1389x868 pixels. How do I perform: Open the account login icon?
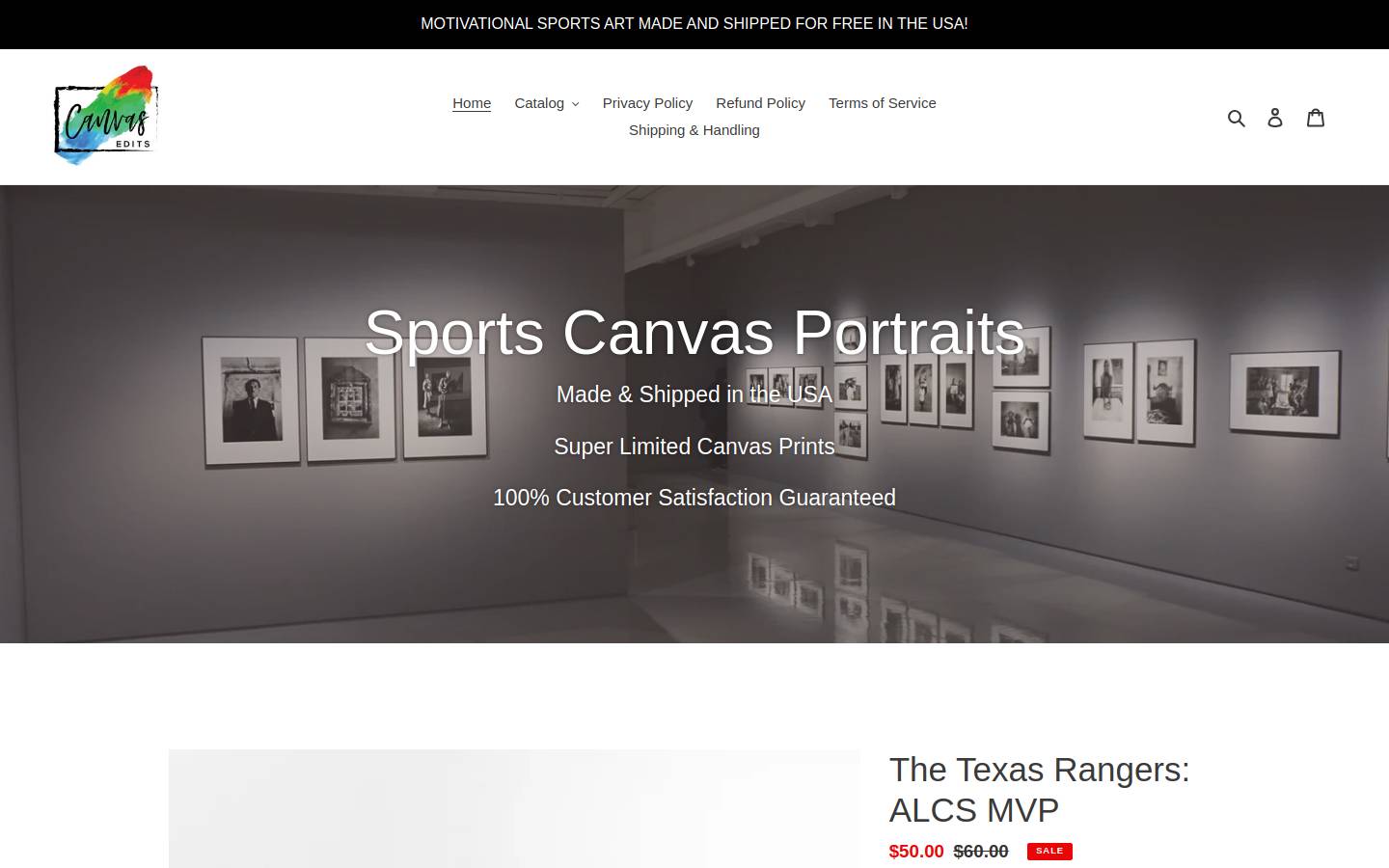pyautogui.click(x=1275, y=118)
